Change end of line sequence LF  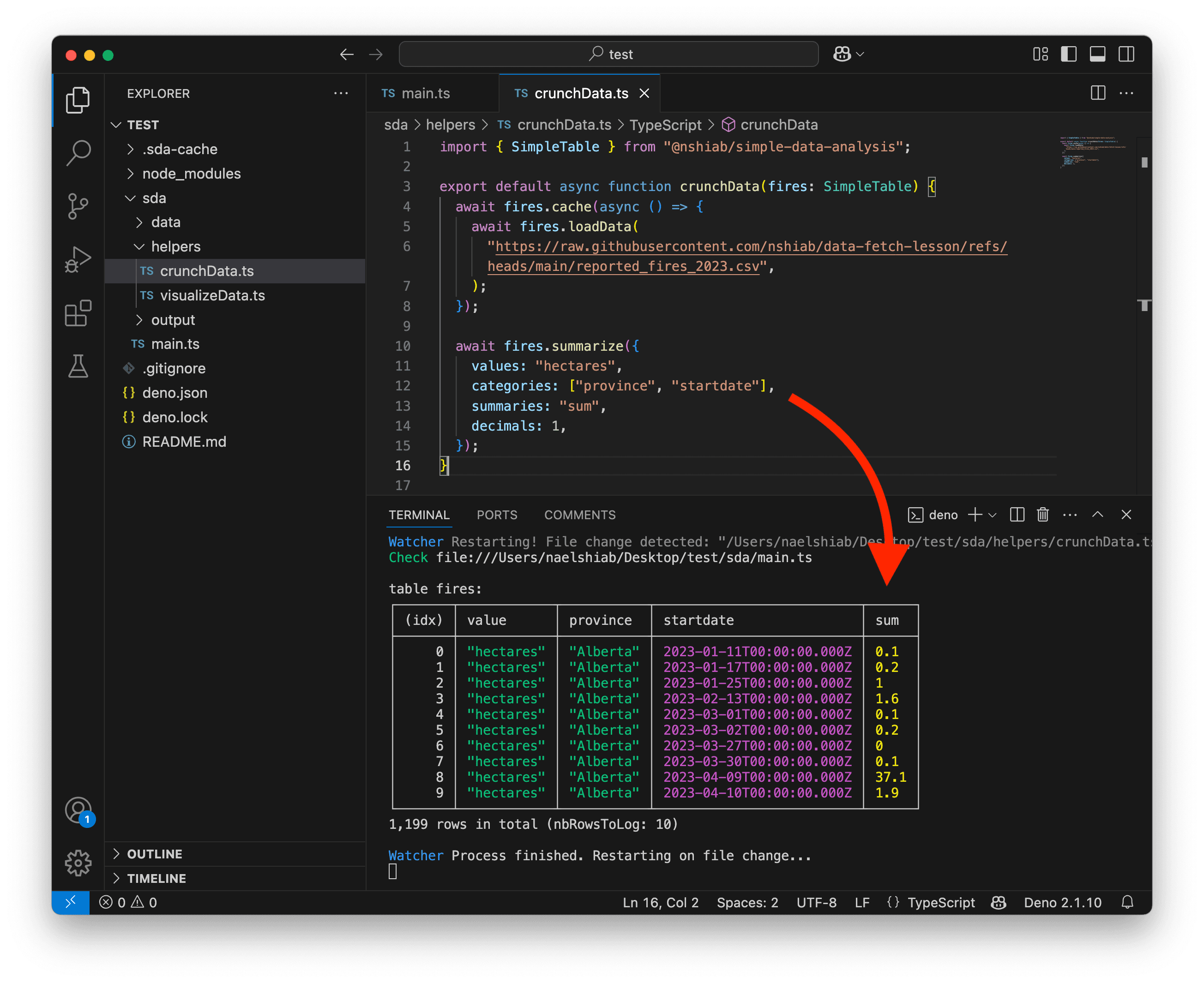point(862,903)
